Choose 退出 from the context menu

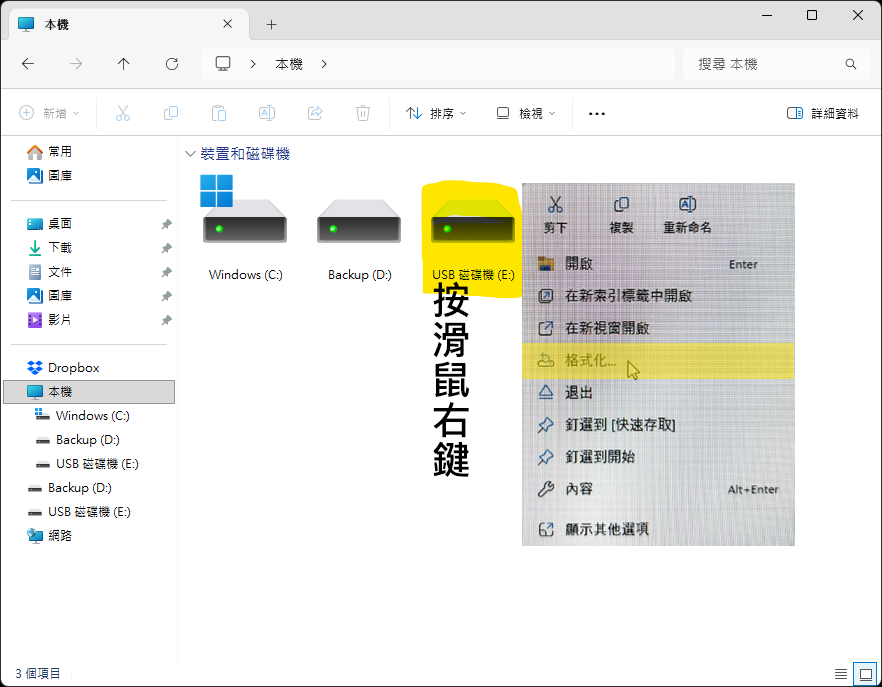point(579,393)
